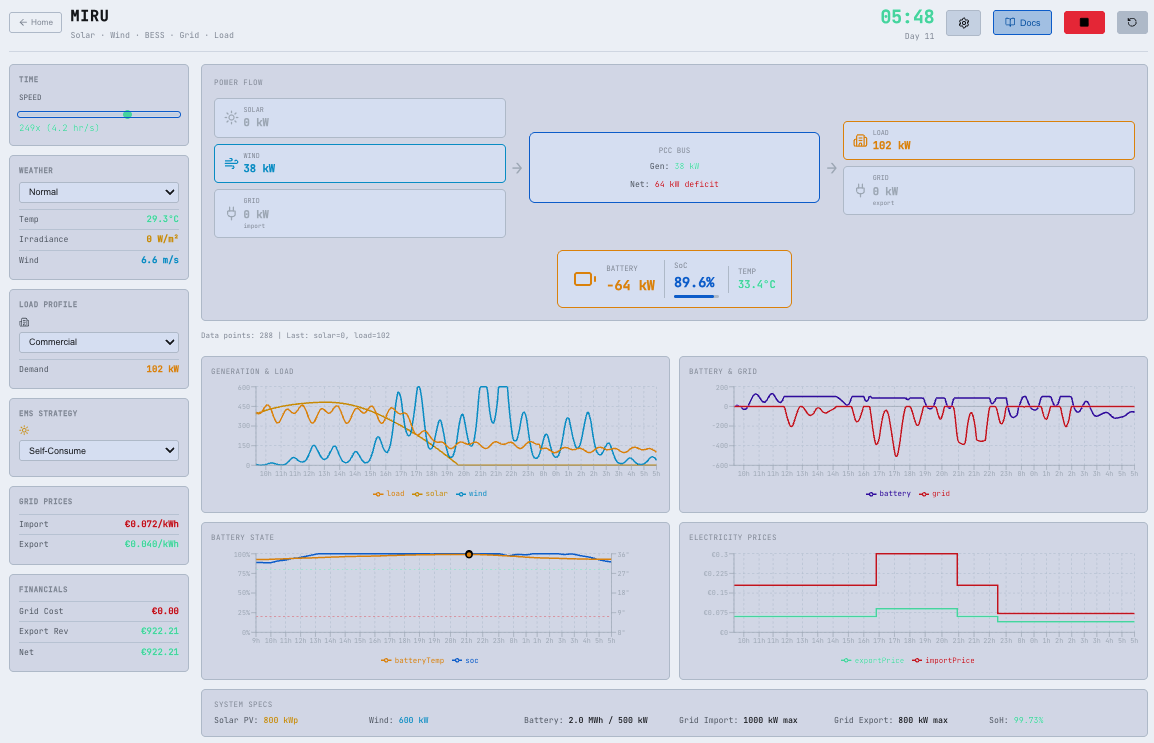Click the clock time 05:48
This screenshot has width=1154, height=743.
[907, 17]
